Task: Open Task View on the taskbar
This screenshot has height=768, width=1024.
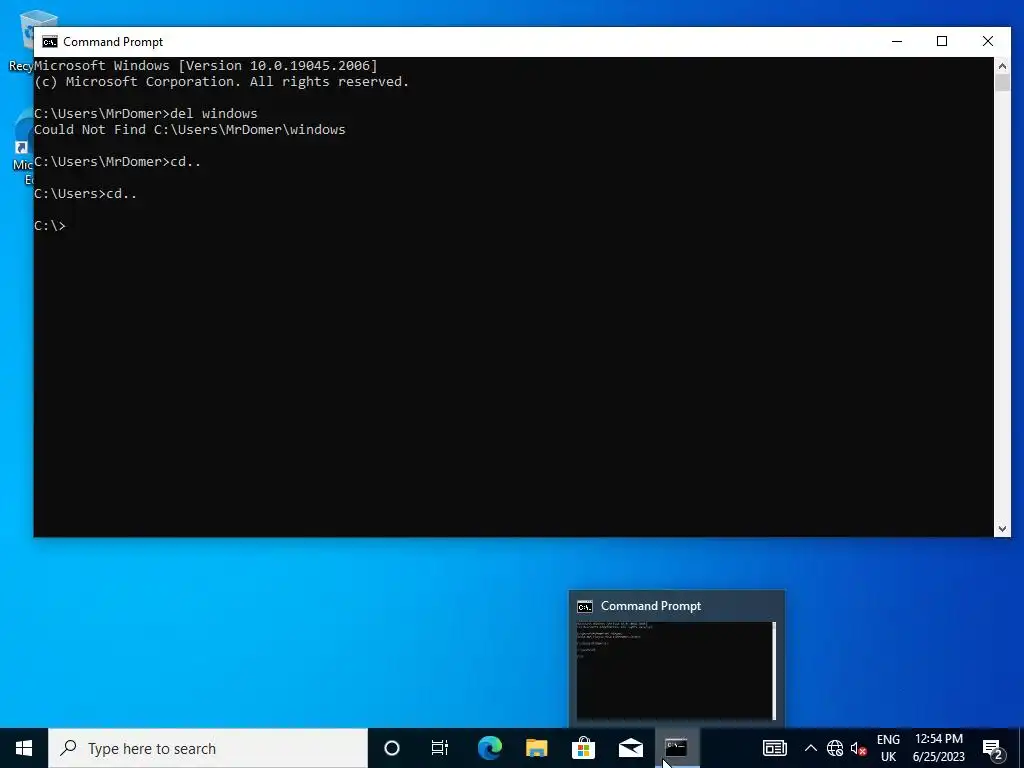Action: [440, 748]
